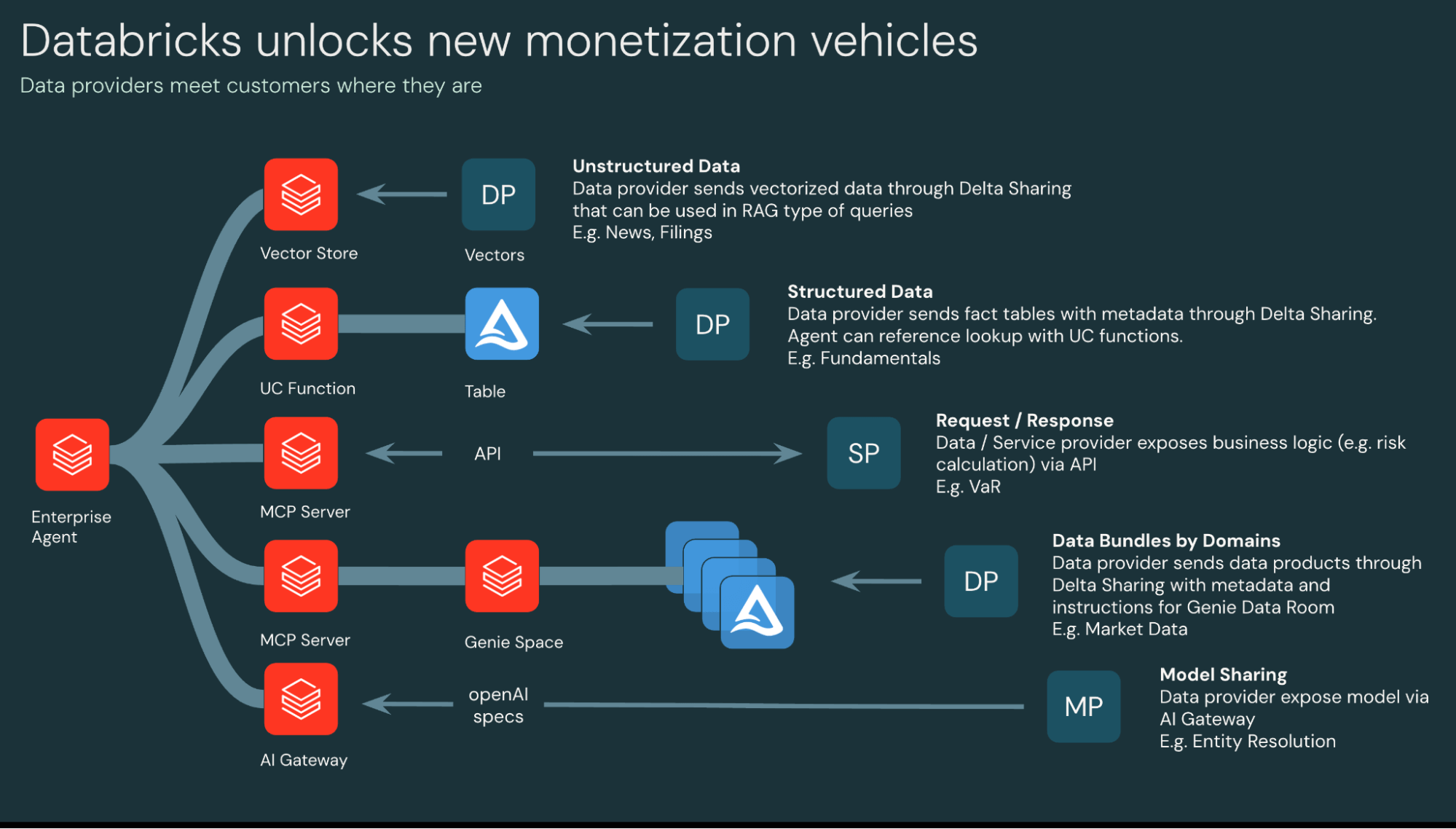Select the upper MCP Server icon

(x=300, y=453)
